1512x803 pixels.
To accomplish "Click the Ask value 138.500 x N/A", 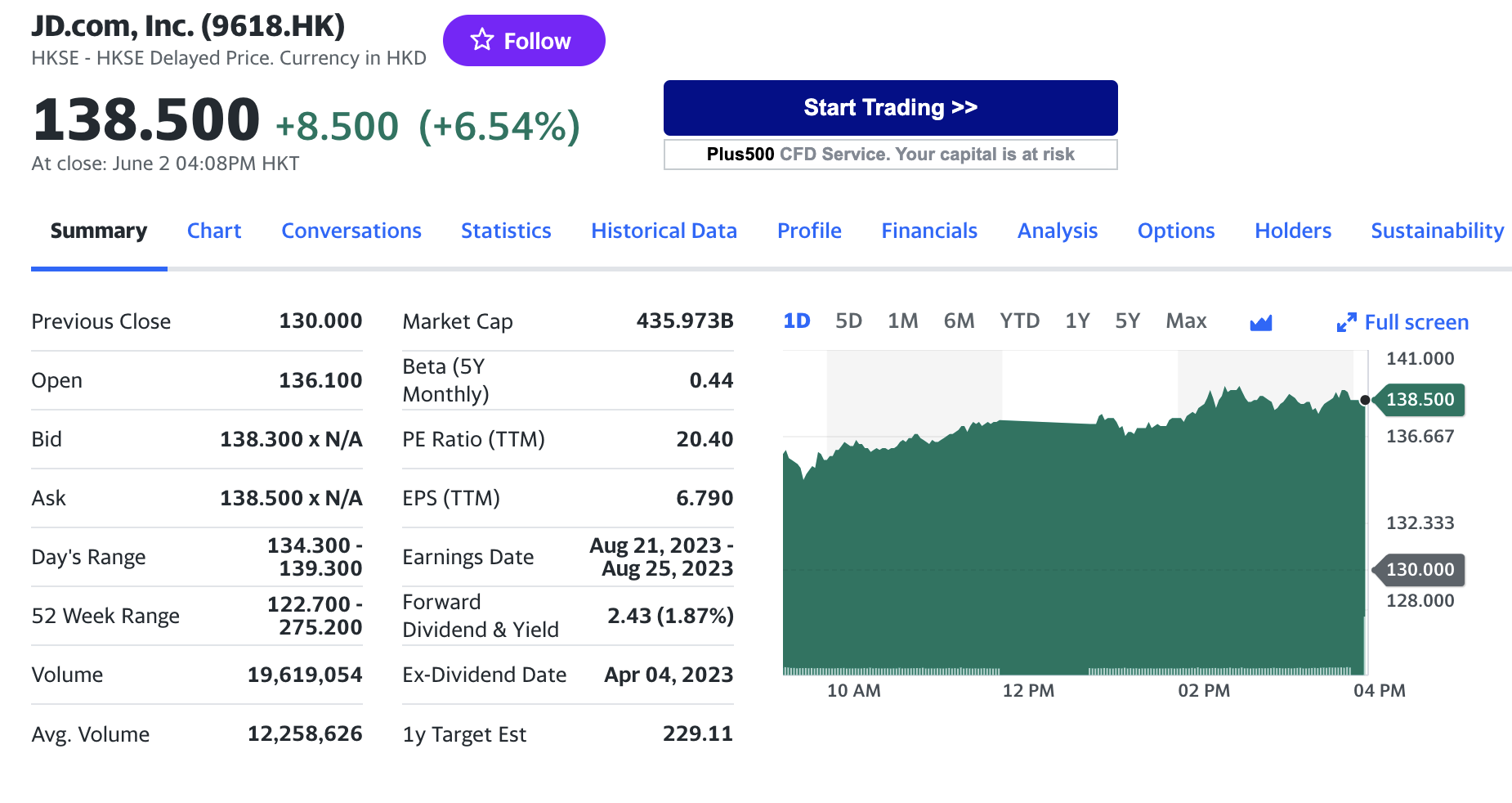I will [291, 498].
